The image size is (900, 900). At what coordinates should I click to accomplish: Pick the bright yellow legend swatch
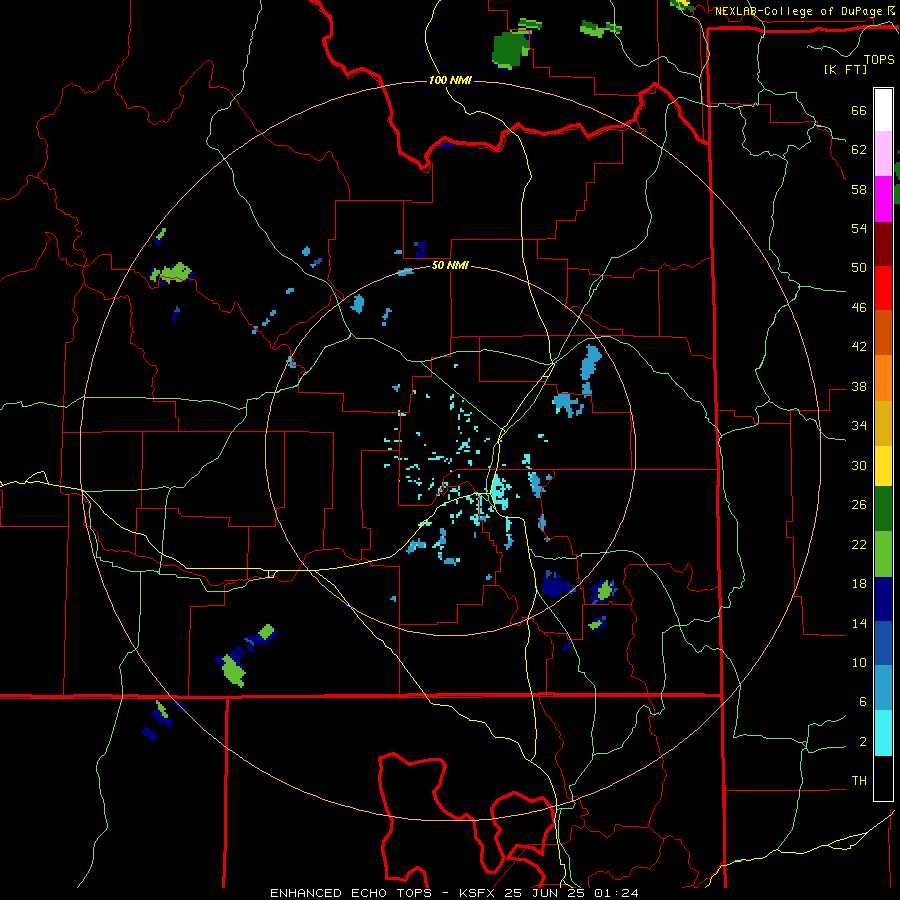tap(883, 465)
